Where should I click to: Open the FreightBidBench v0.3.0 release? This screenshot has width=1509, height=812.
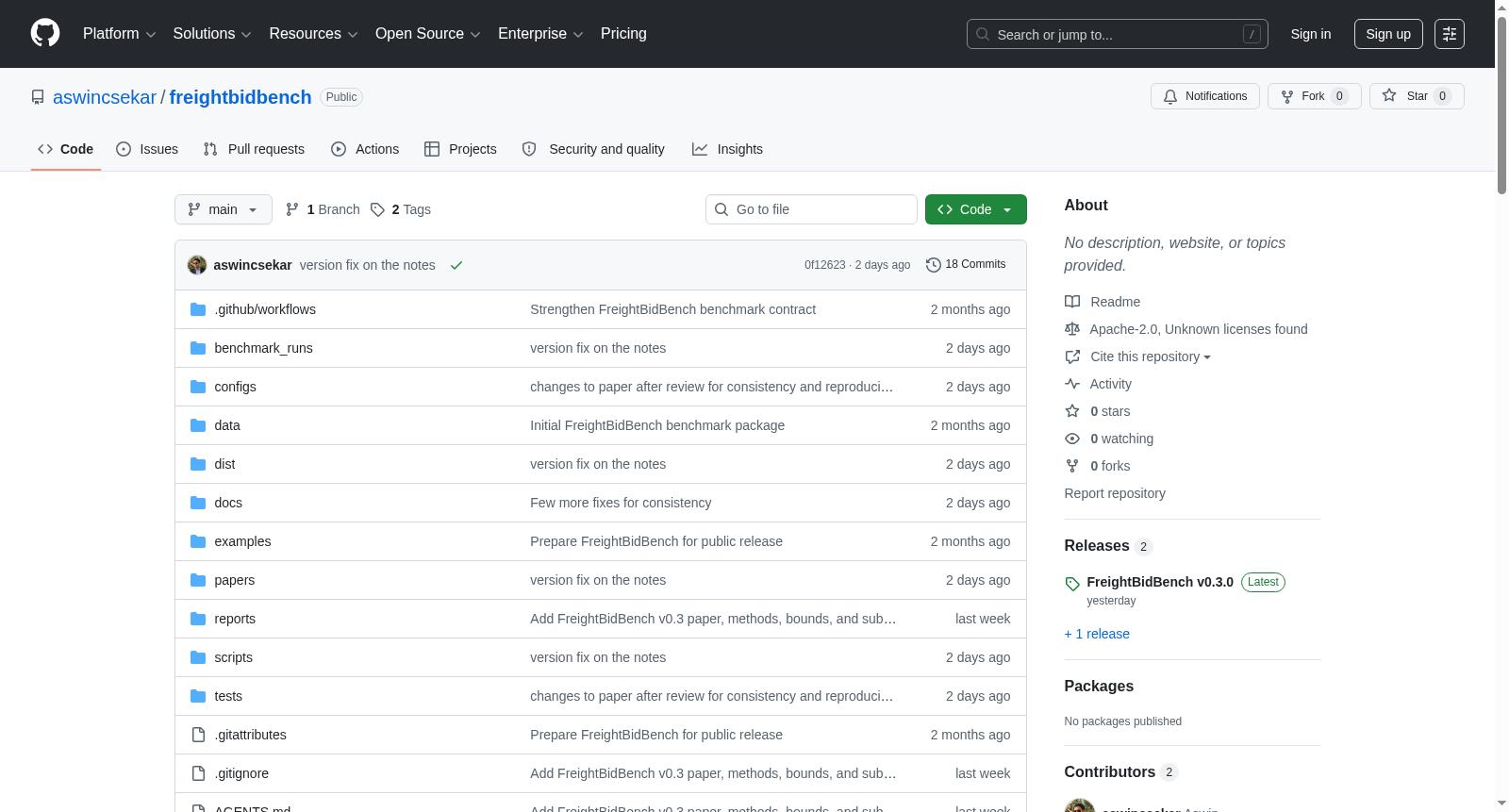tap(1160, 582)
